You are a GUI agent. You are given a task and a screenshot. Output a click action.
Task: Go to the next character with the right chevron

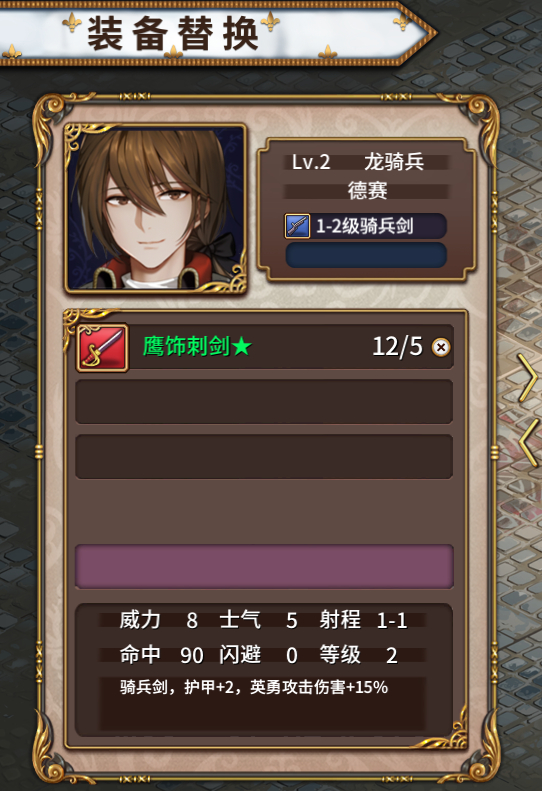point(526,377)
